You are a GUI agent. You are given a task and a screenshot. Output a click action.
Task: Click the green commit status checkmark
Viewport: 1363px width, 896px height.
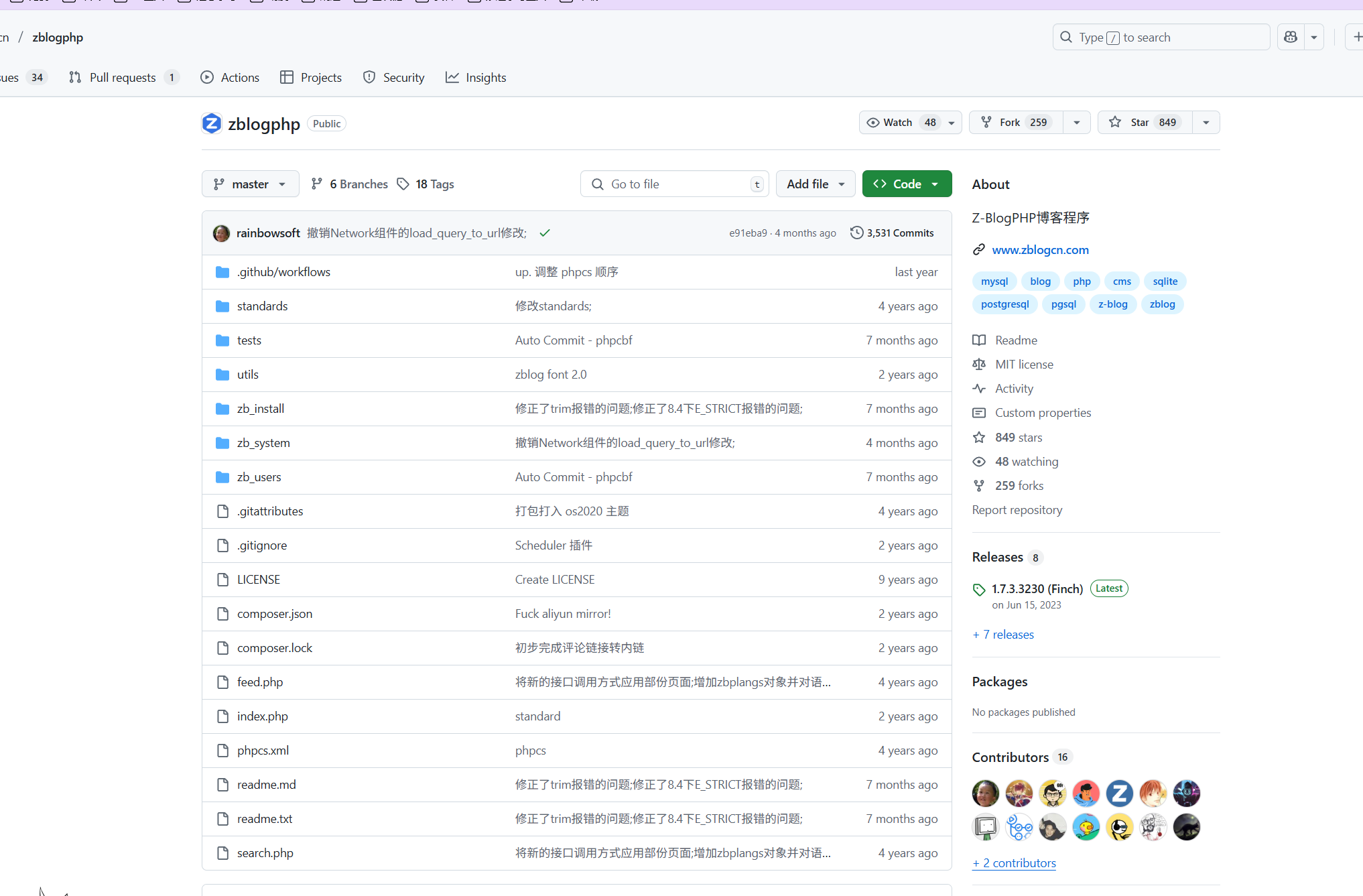(545, 233)
